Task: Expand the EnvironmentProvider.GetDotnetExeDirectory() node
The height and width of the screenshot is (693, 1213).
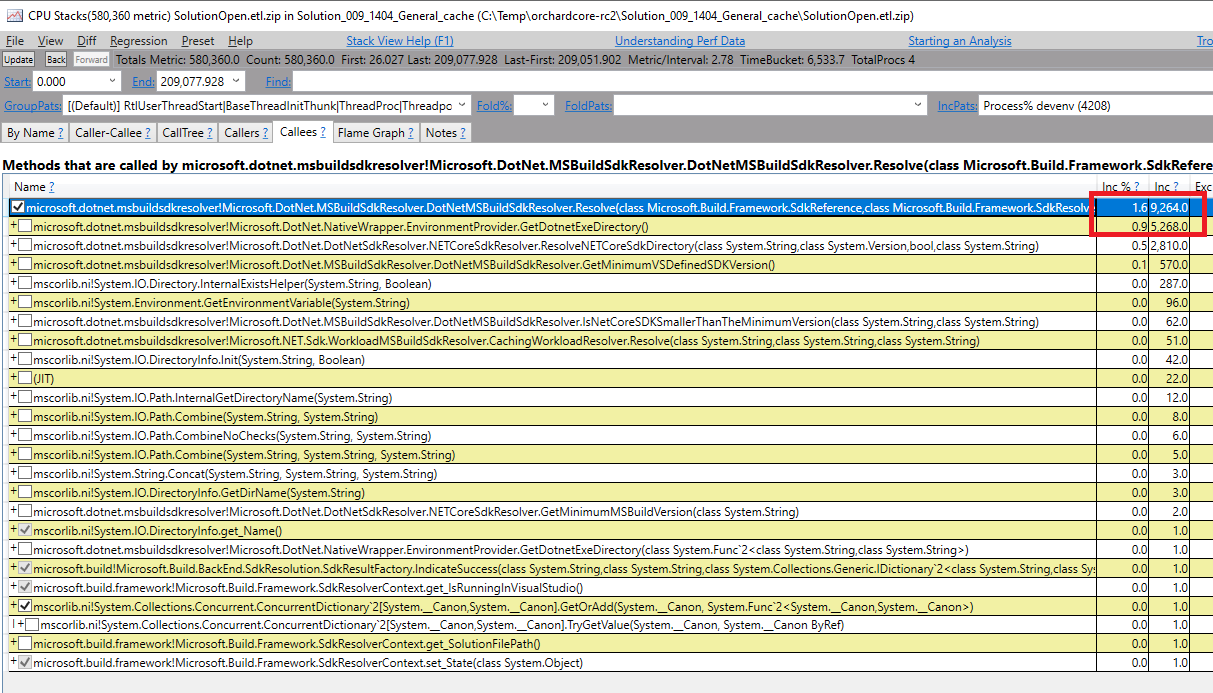Action: click(14, 226)
